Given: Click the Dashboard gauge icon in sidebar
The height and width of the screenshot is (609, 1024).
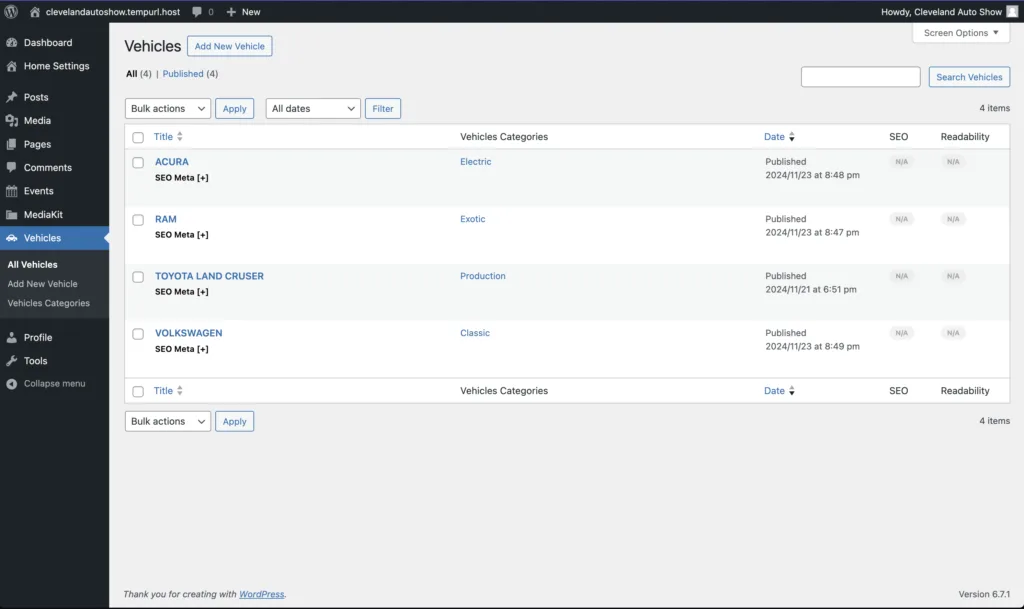Looking at the screenshot, I should click(x=12, y=43).
